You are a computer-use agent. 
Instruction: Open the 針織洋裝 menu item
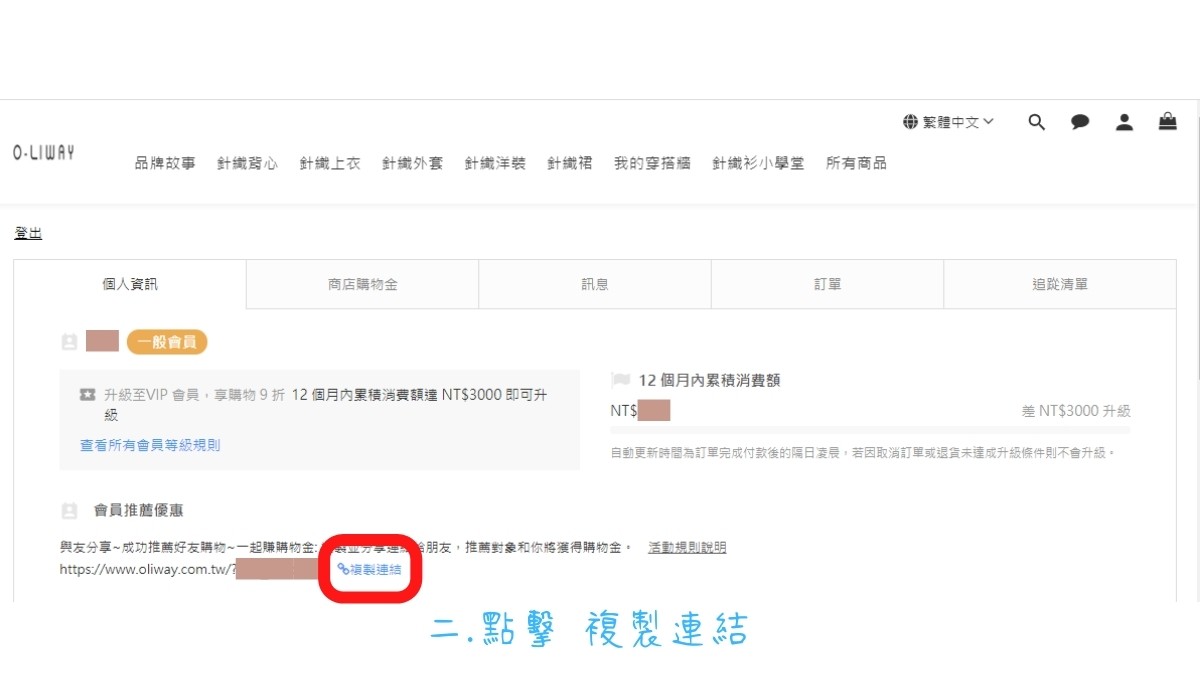click(495, 163)
